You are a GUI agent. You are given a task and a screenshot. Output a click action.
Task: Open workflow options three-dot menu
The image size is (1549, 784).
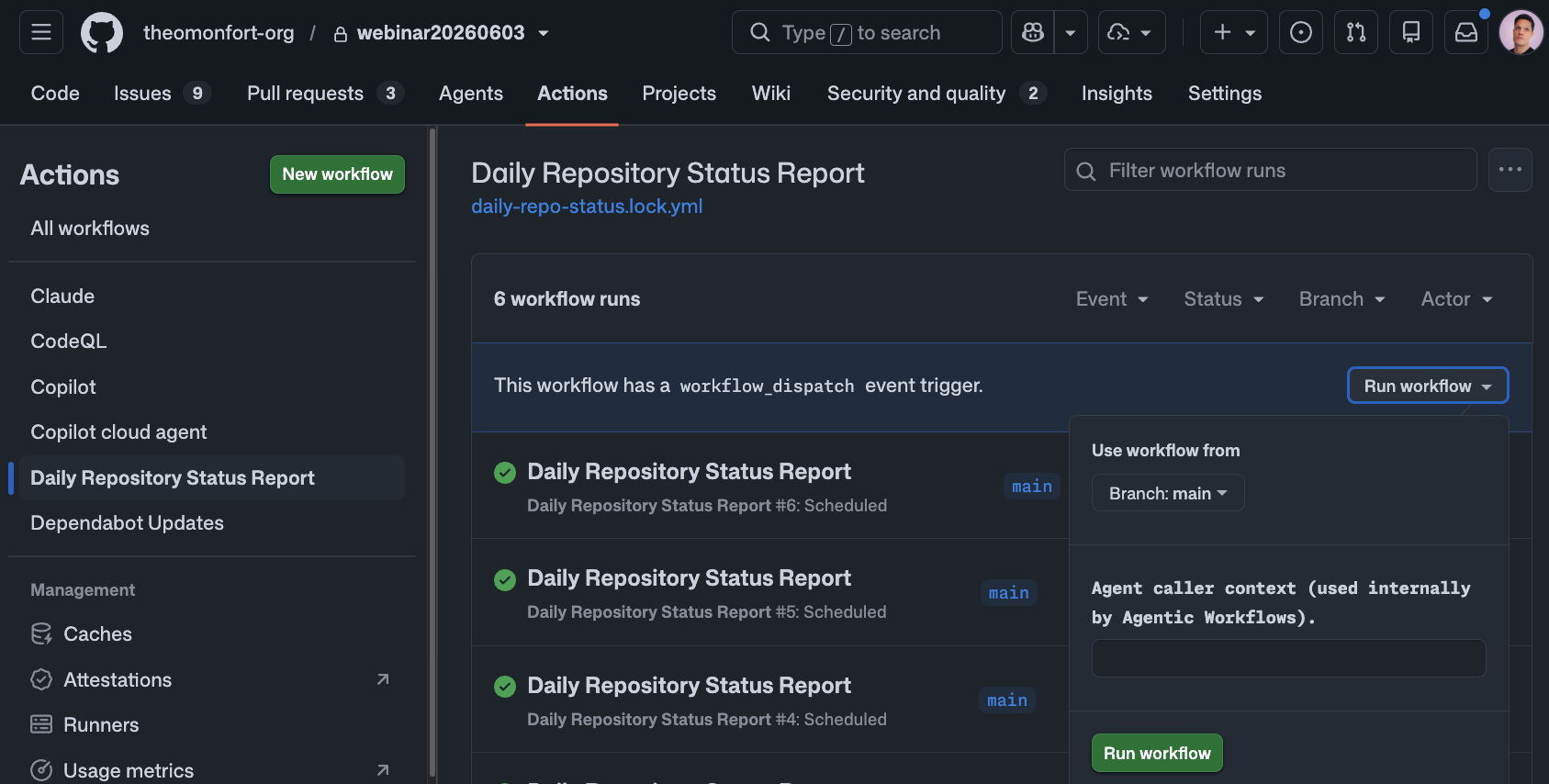click(x=1510, y=170)
